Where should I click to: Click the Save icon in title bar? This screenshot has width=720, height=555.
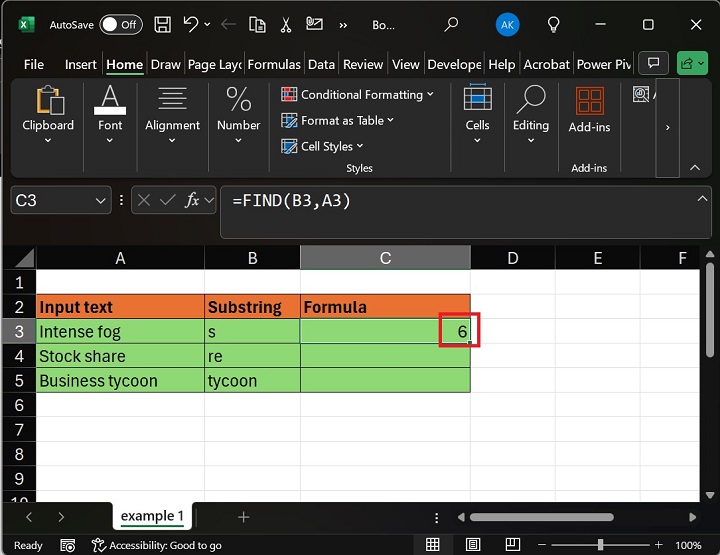[x=164, y=24]
